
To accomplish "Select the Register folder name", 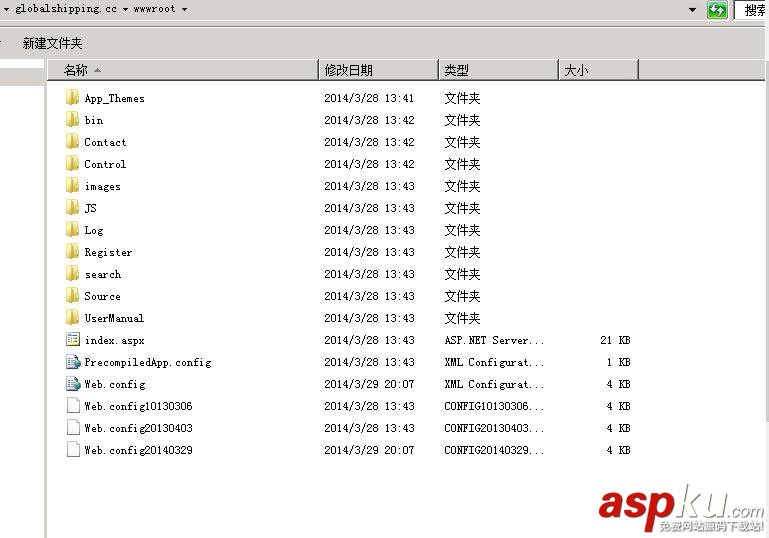I will click(108, 253).
